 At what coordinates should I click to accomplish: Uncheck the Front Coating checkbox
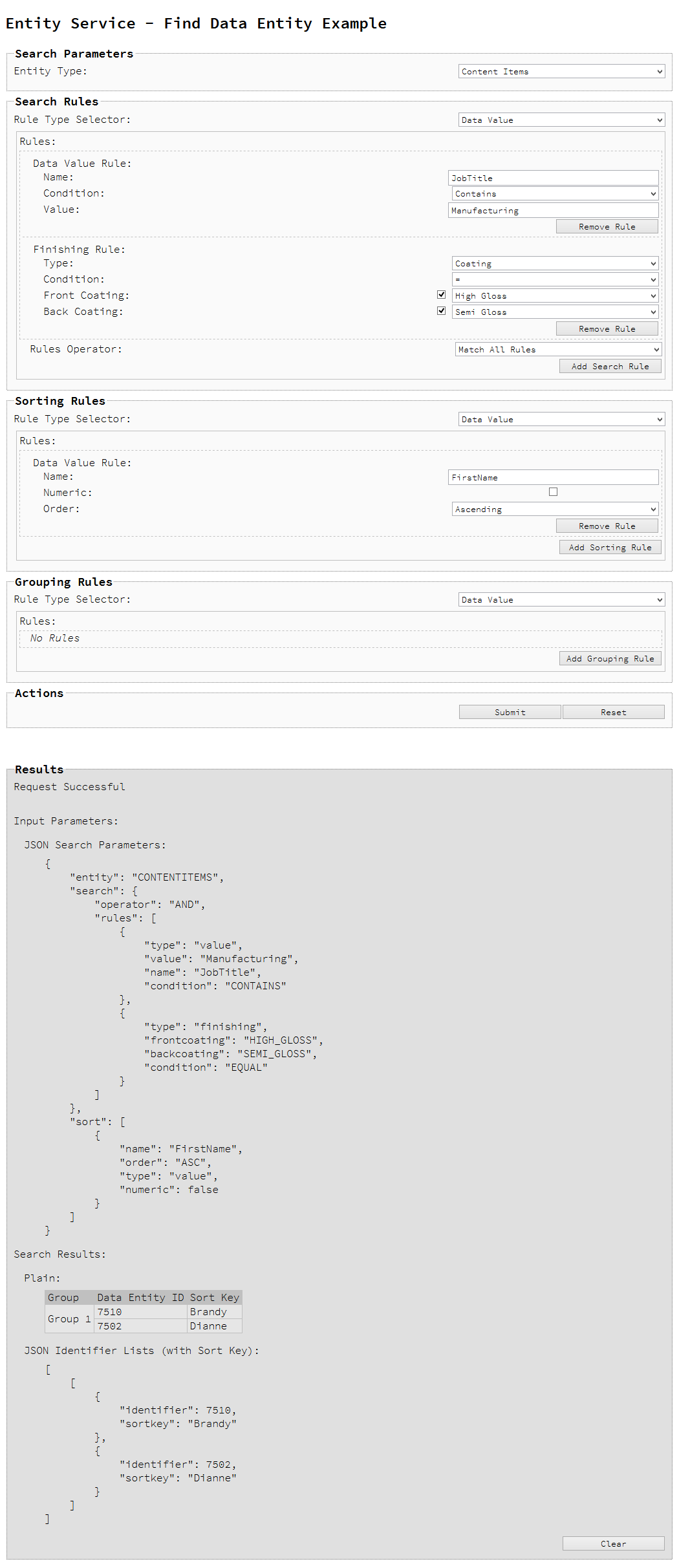click(x=442, y=295)
